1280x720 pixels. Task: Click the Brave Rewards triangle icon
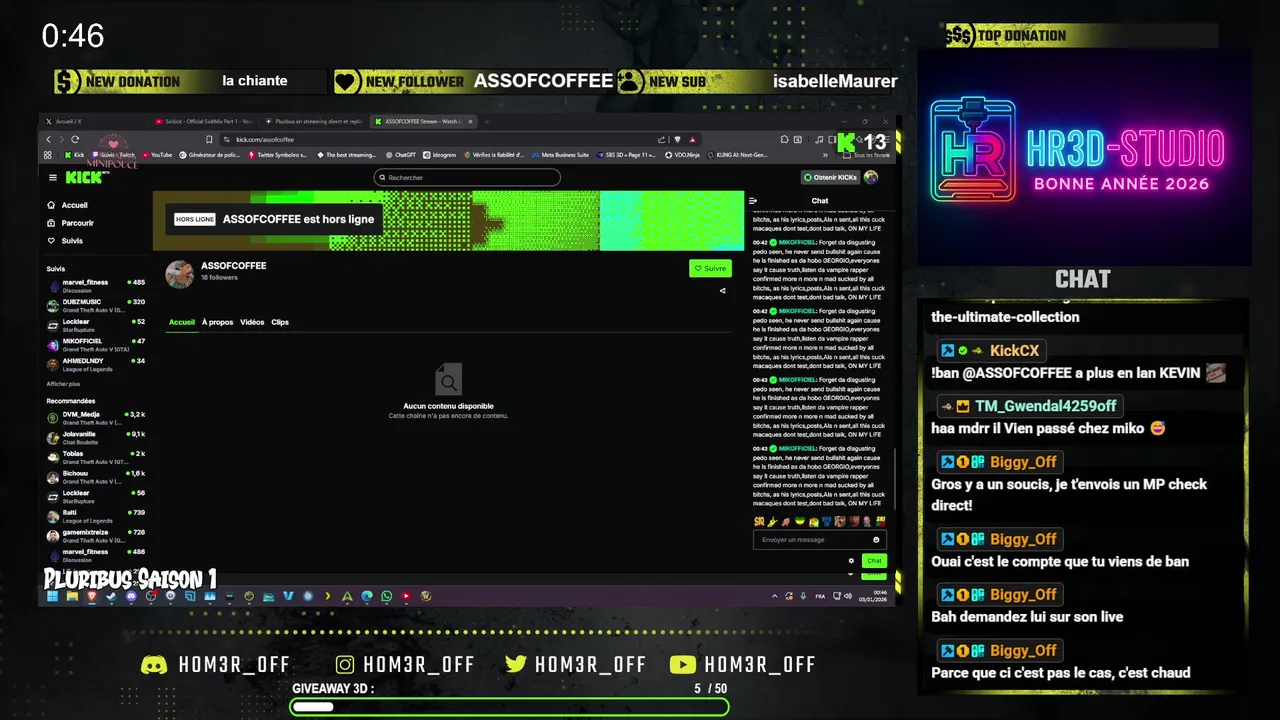coord(693,139)
